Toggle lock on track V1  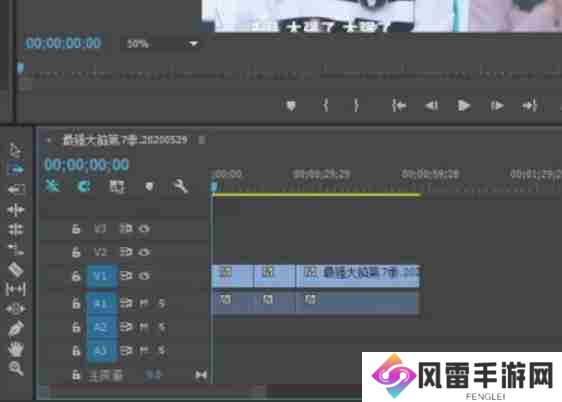[x=76, y=276]
